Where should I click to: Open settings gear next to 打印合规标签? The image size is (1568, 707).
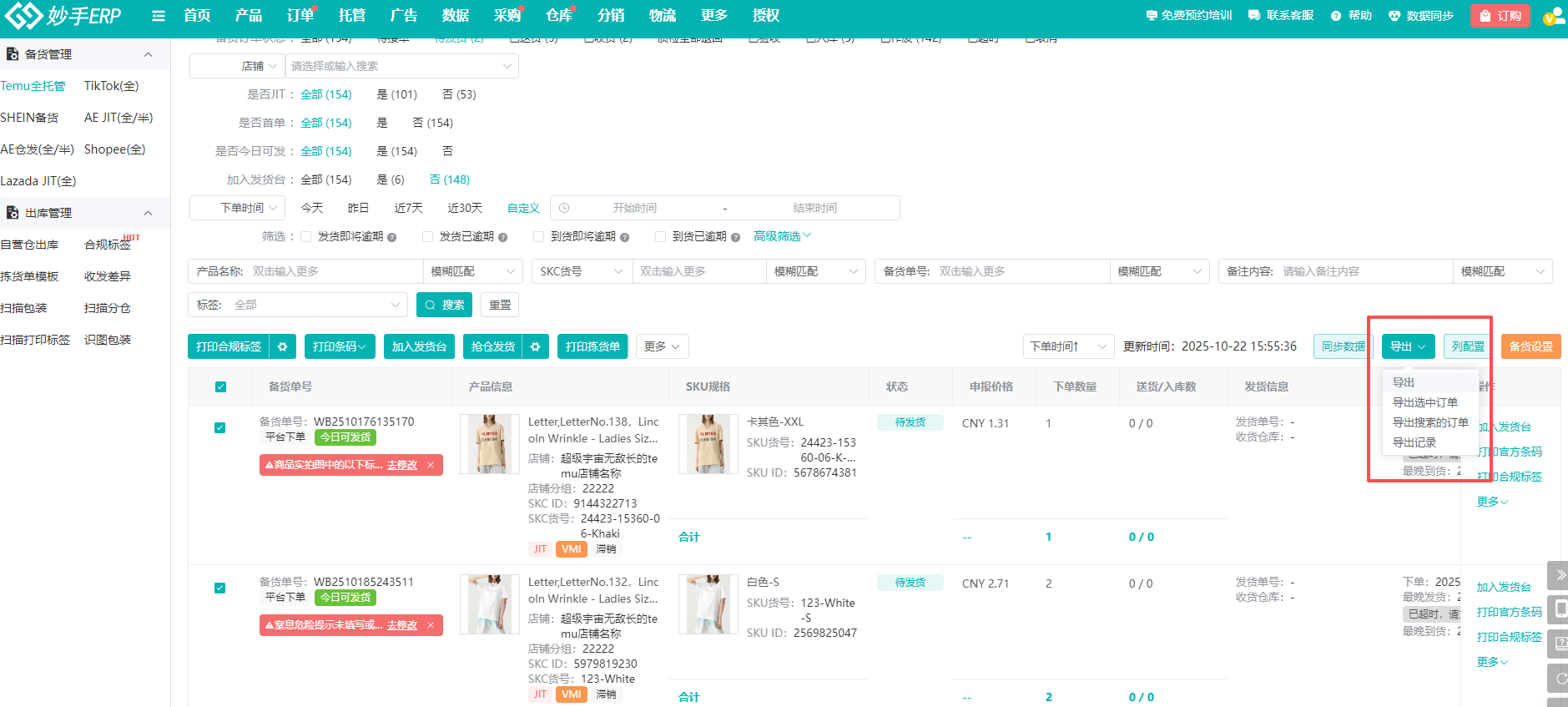click(283, 346)
